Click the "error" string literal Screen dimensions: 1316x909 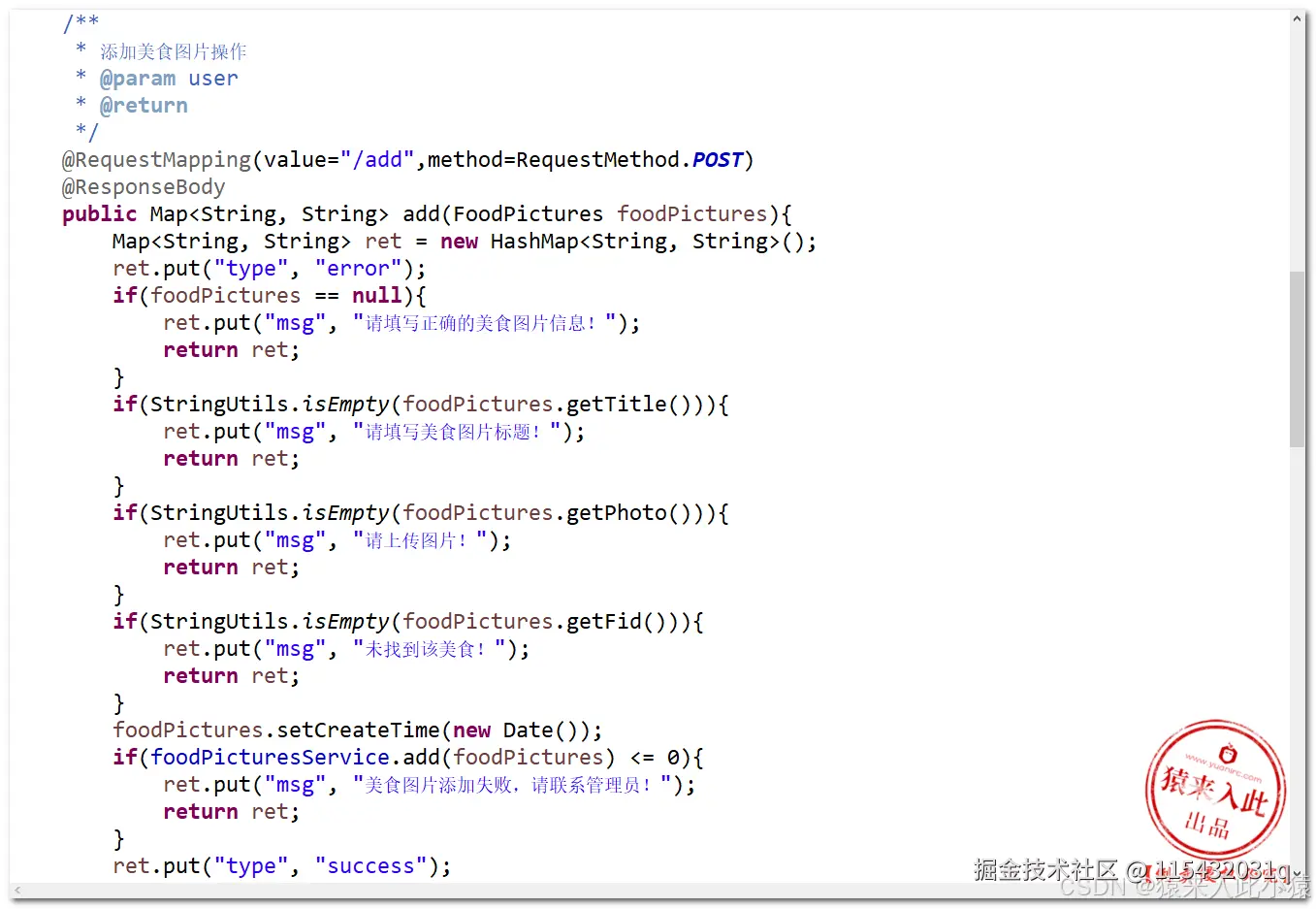click(x=359, y=269)
